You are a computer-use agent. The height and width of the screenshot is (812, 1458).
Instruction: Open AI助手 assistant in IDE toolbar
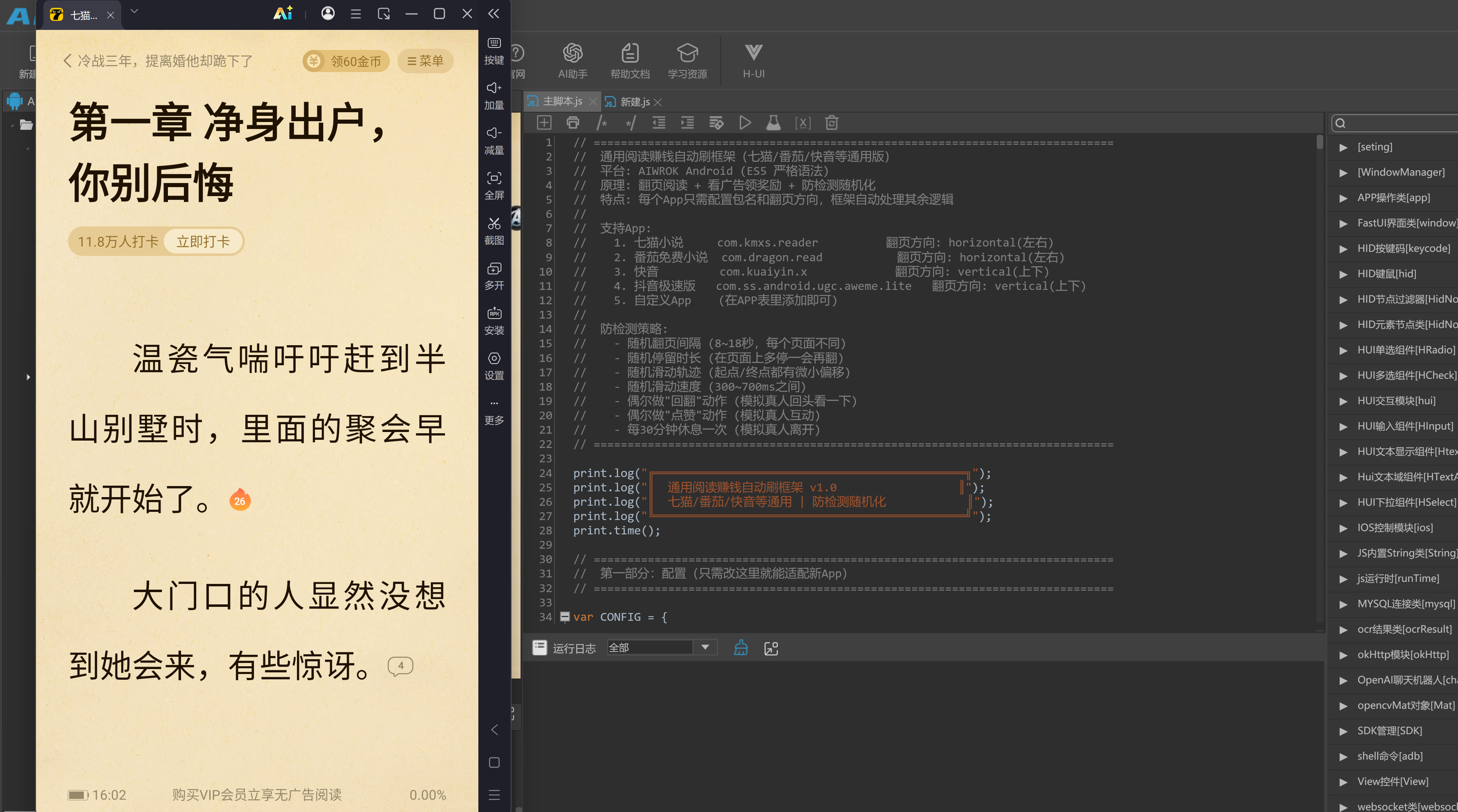tap(572, 61)
